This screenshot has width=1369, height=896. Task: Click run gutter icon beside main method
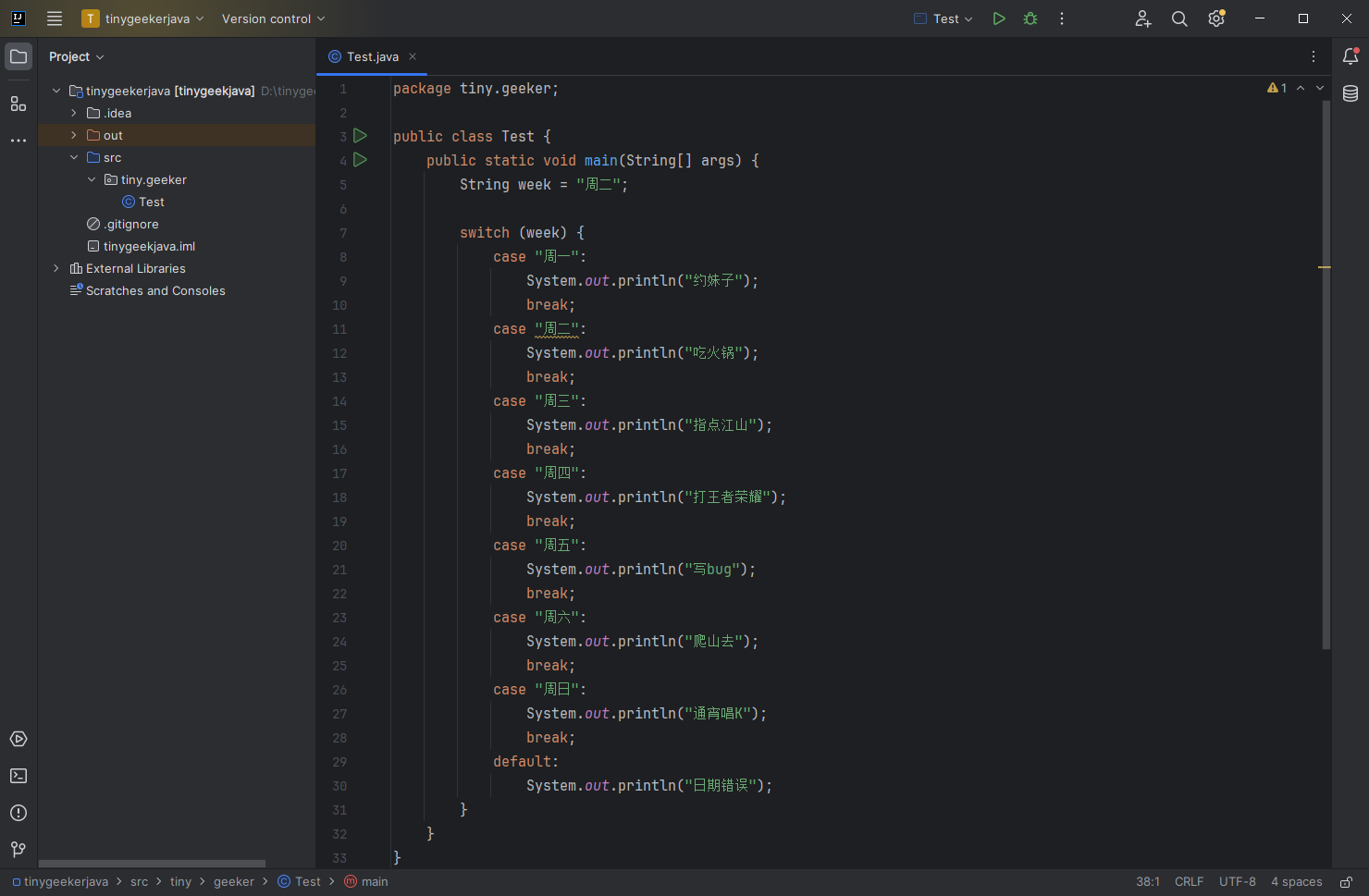361,160
